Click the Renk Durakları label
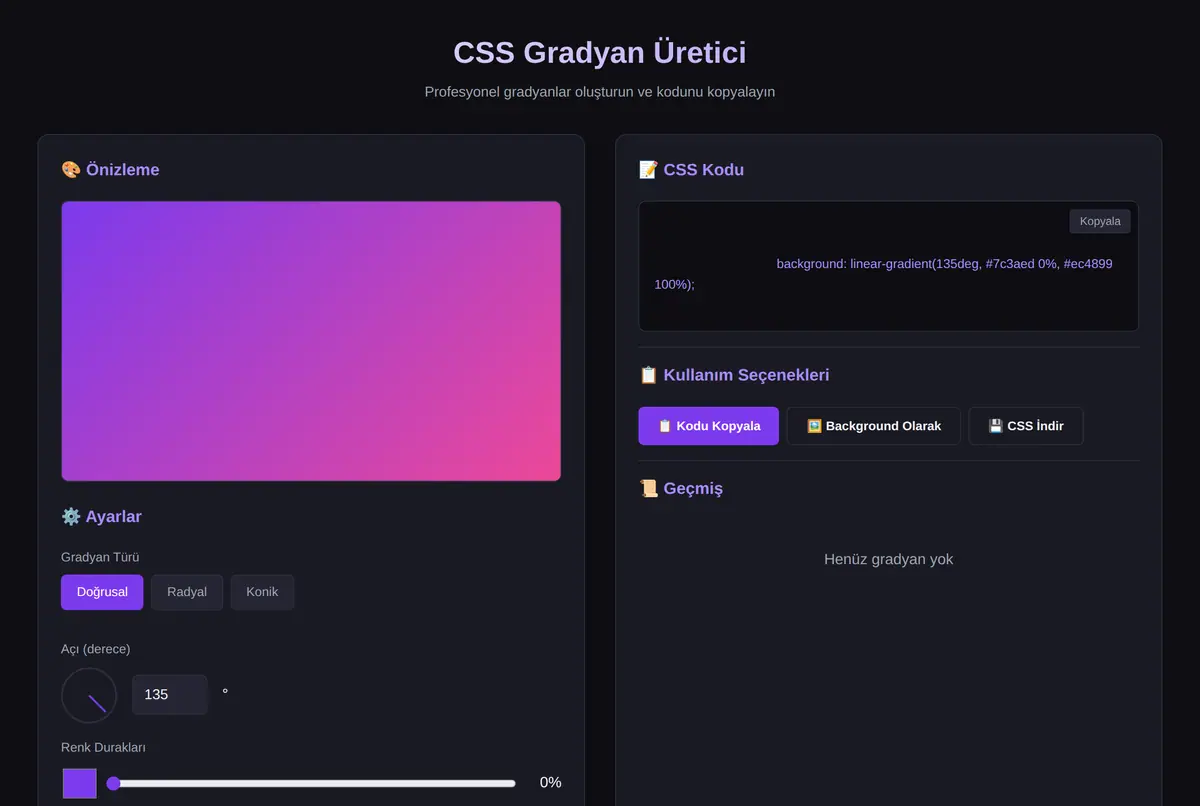The width and height of the screenshot is (1200, 806). coord(104,747)
